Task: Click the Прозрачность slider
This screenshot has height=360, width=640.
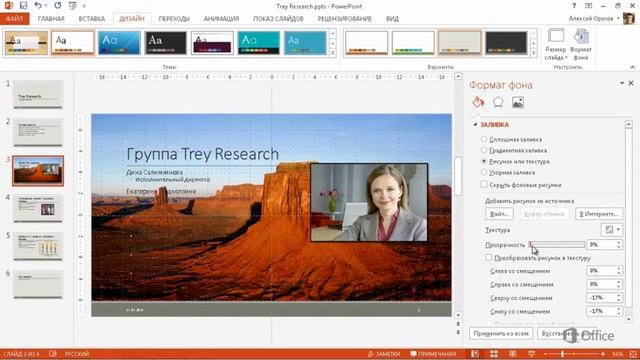Action: click(x=557, y=244)
